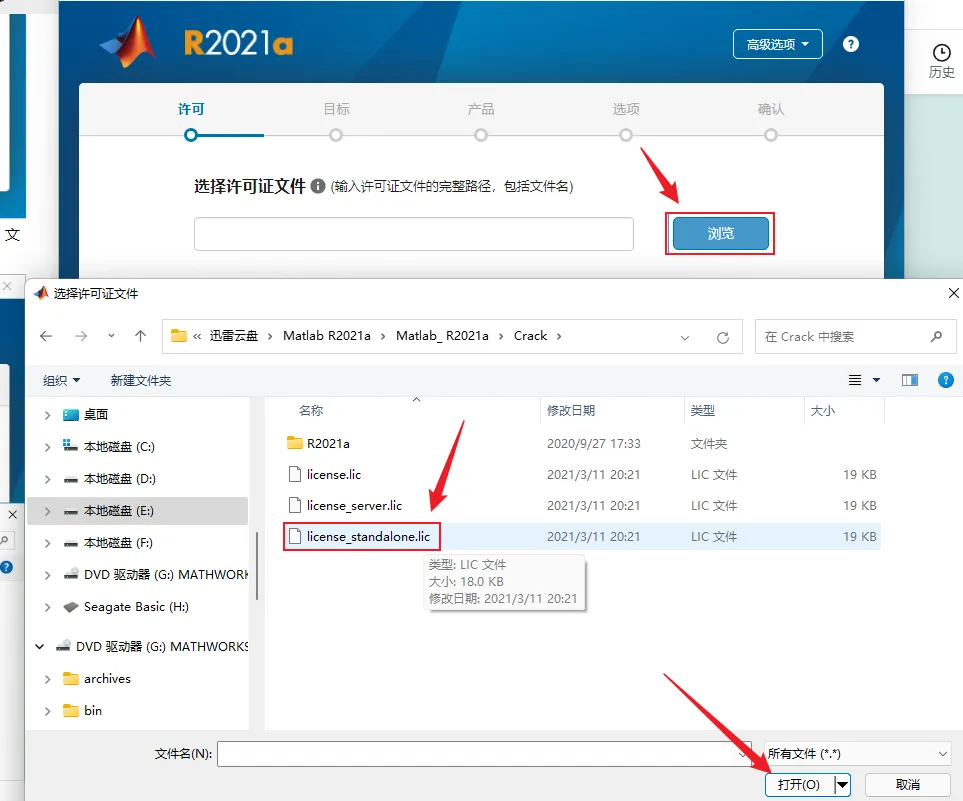Sort by 大小 column header

click(x=822, y=410)
